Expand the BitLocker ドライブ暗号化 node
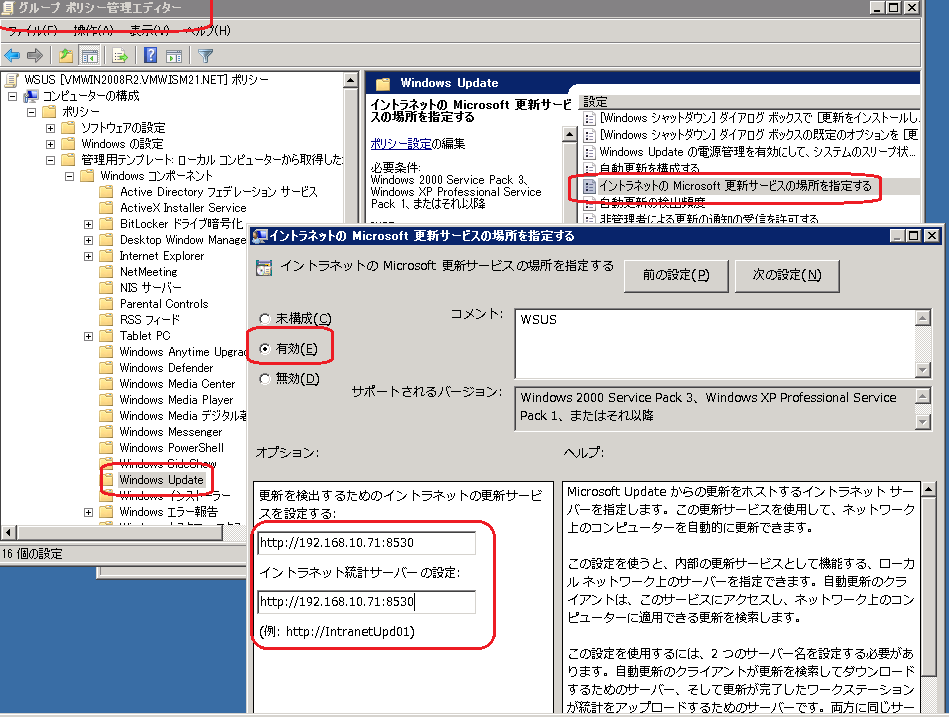The image size is (949, 717). (x=89, y=224)
